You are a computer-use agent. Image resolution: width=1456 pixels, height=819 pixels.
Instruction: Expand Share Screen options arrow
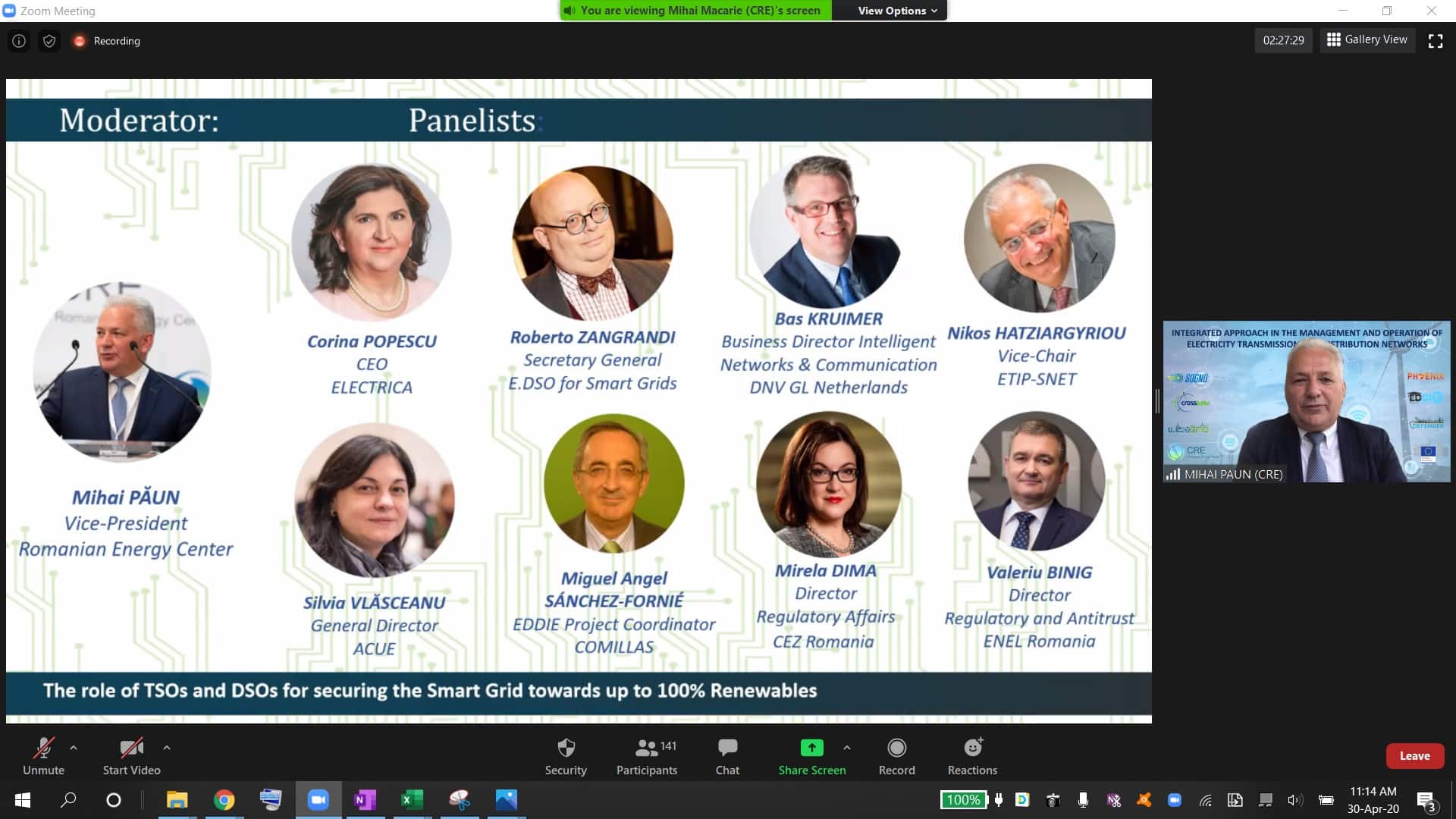[x=847, y=748]
